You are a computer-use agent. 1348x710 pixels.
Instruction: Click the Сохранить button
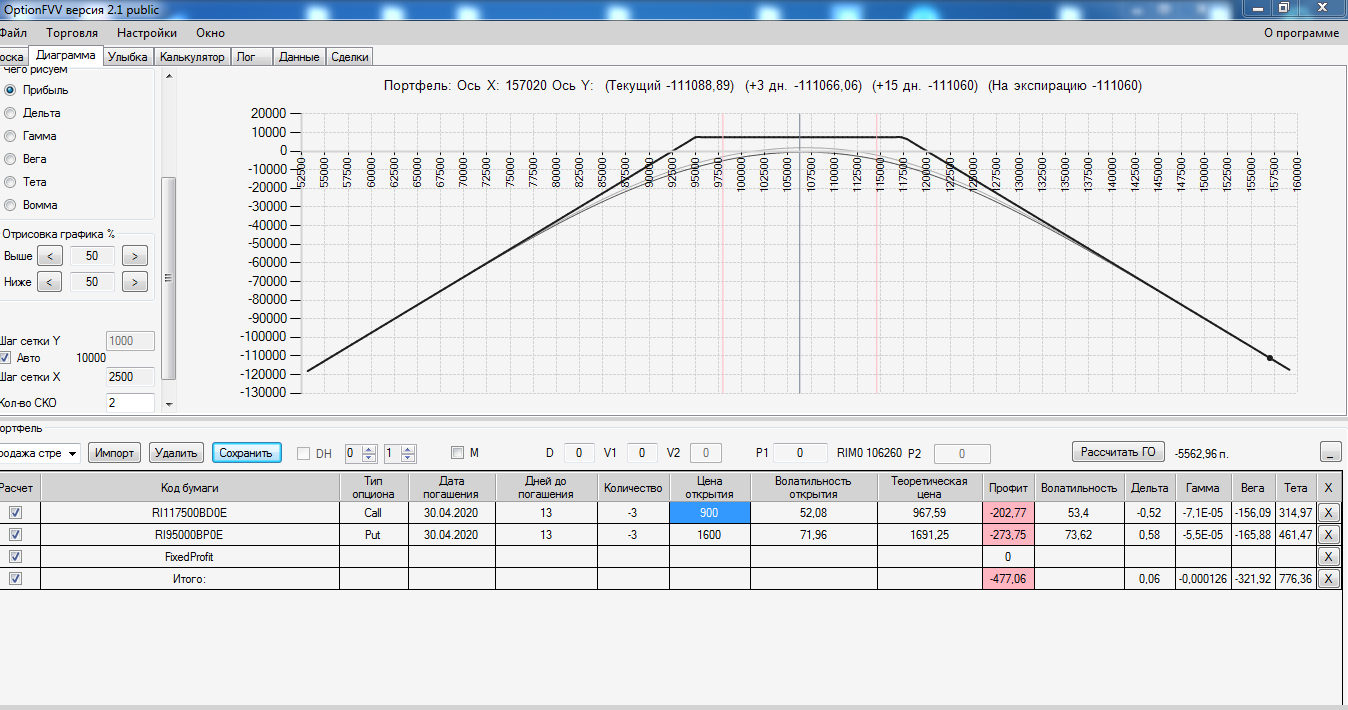click(x=246, y=453)
